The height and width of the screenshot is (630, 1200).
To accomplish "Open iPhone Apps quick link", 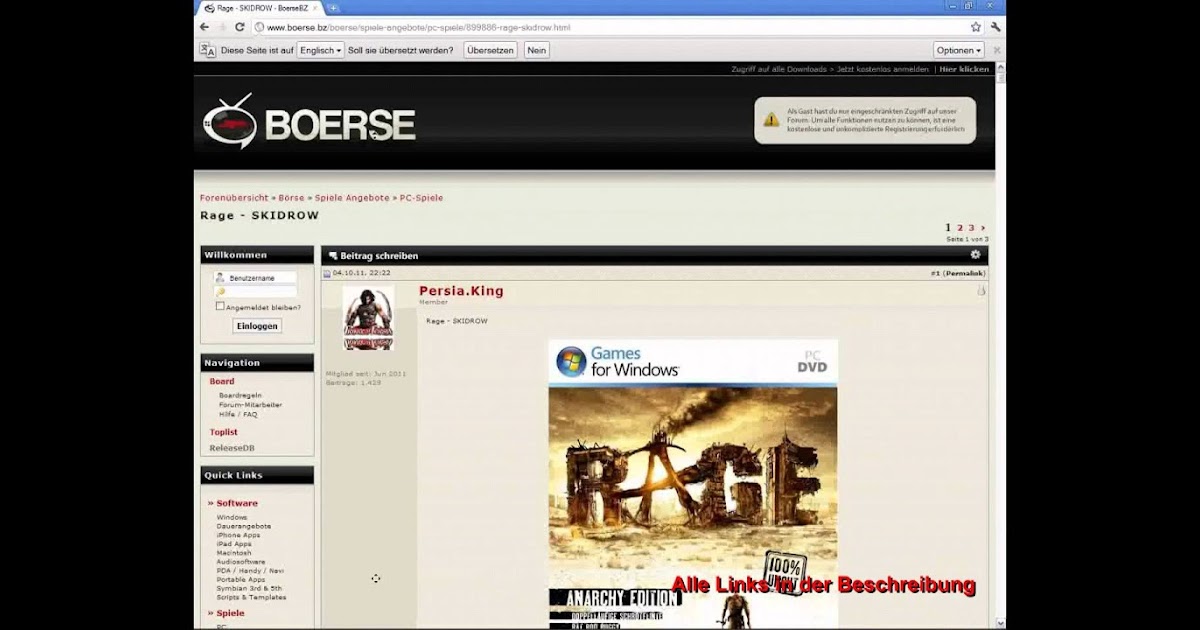I will tap(238, 535).
